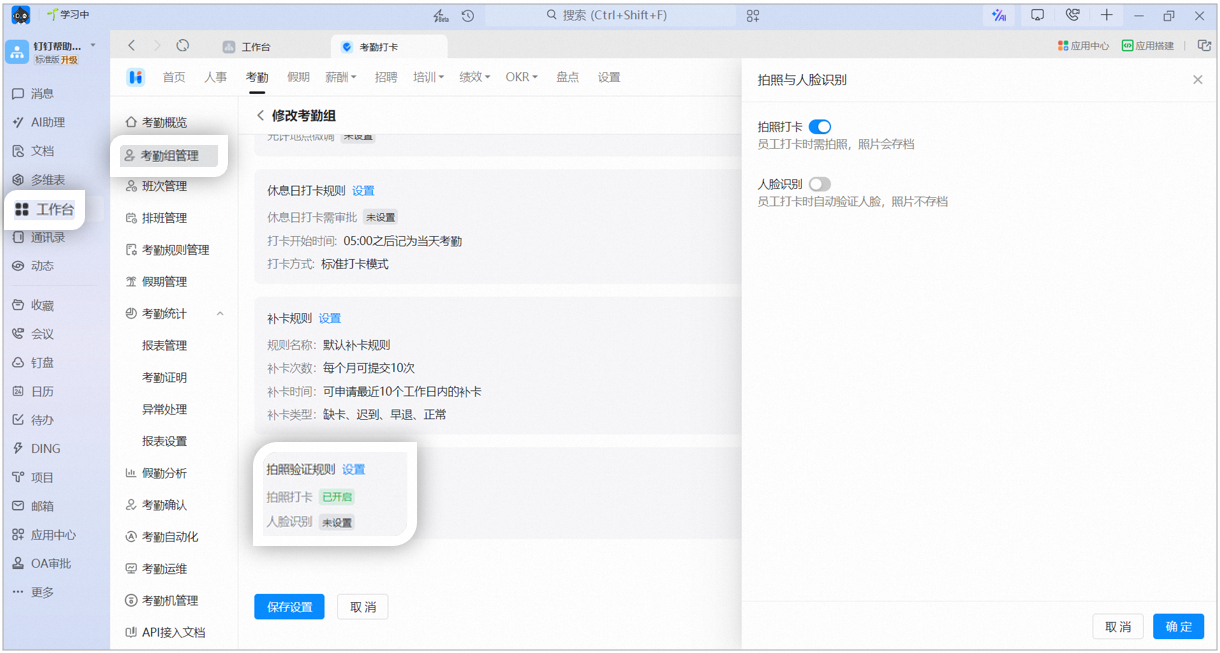This screenshot has height=653, width=1220.
Task: Expand the 薪酬 dropdown menu
Action: click(340, 77)
